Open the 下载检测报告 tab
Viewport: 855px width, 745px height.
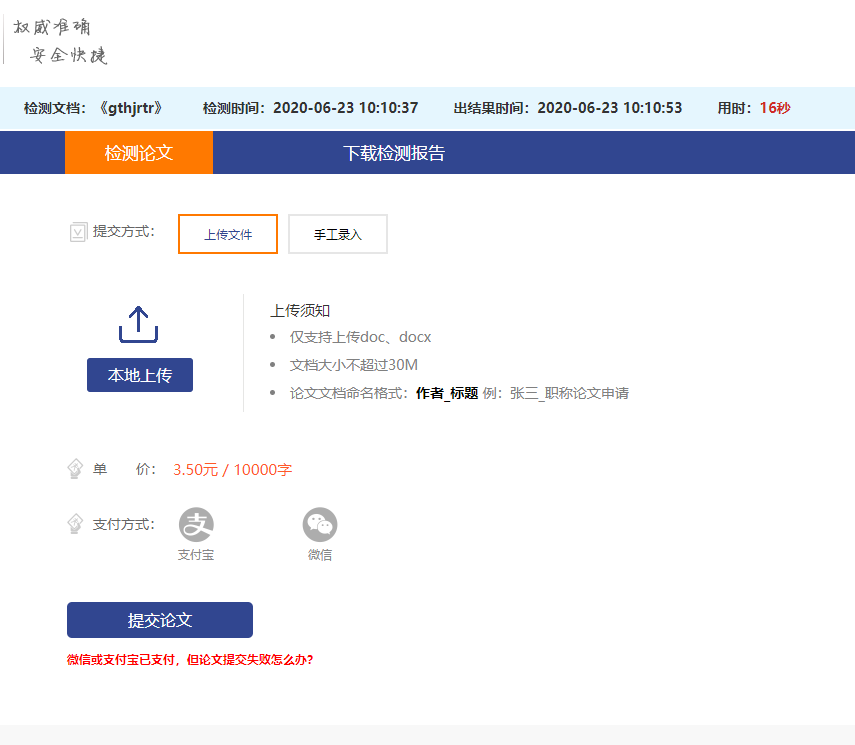click(394, 153)
